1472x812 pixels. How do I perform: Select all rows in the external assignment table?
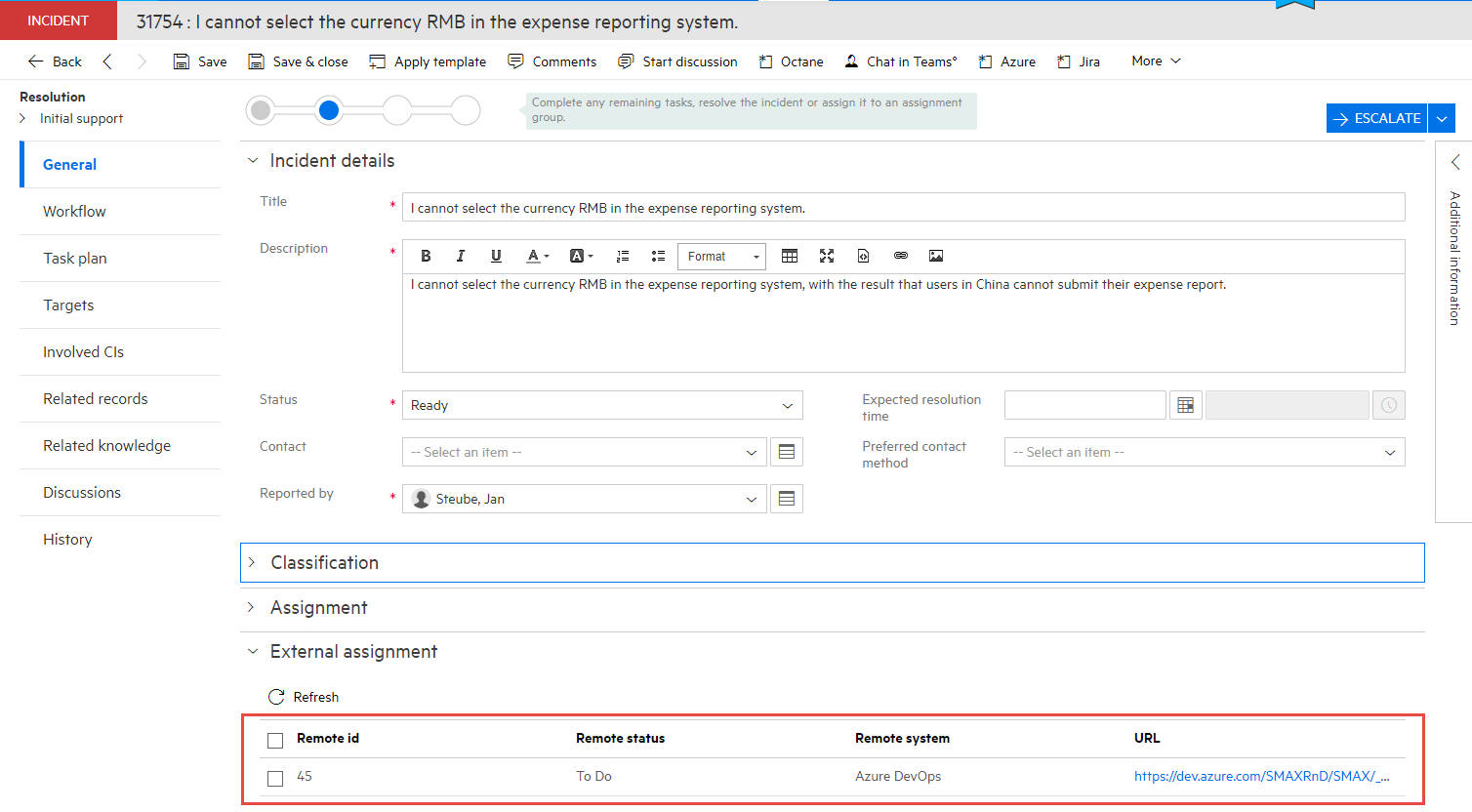[274, 739]
